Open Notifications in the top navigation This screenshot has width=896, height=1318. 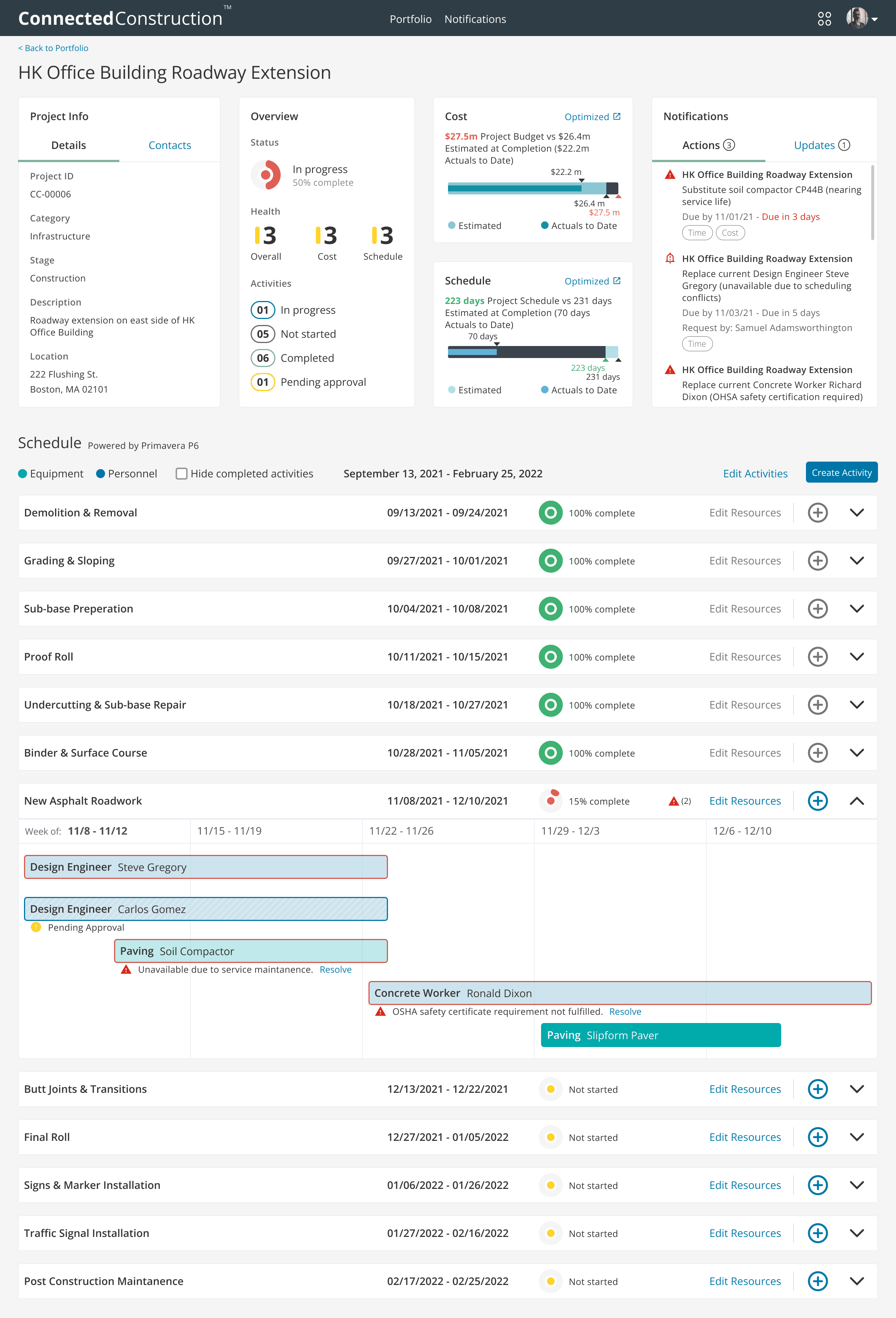(x=475, y=19)
